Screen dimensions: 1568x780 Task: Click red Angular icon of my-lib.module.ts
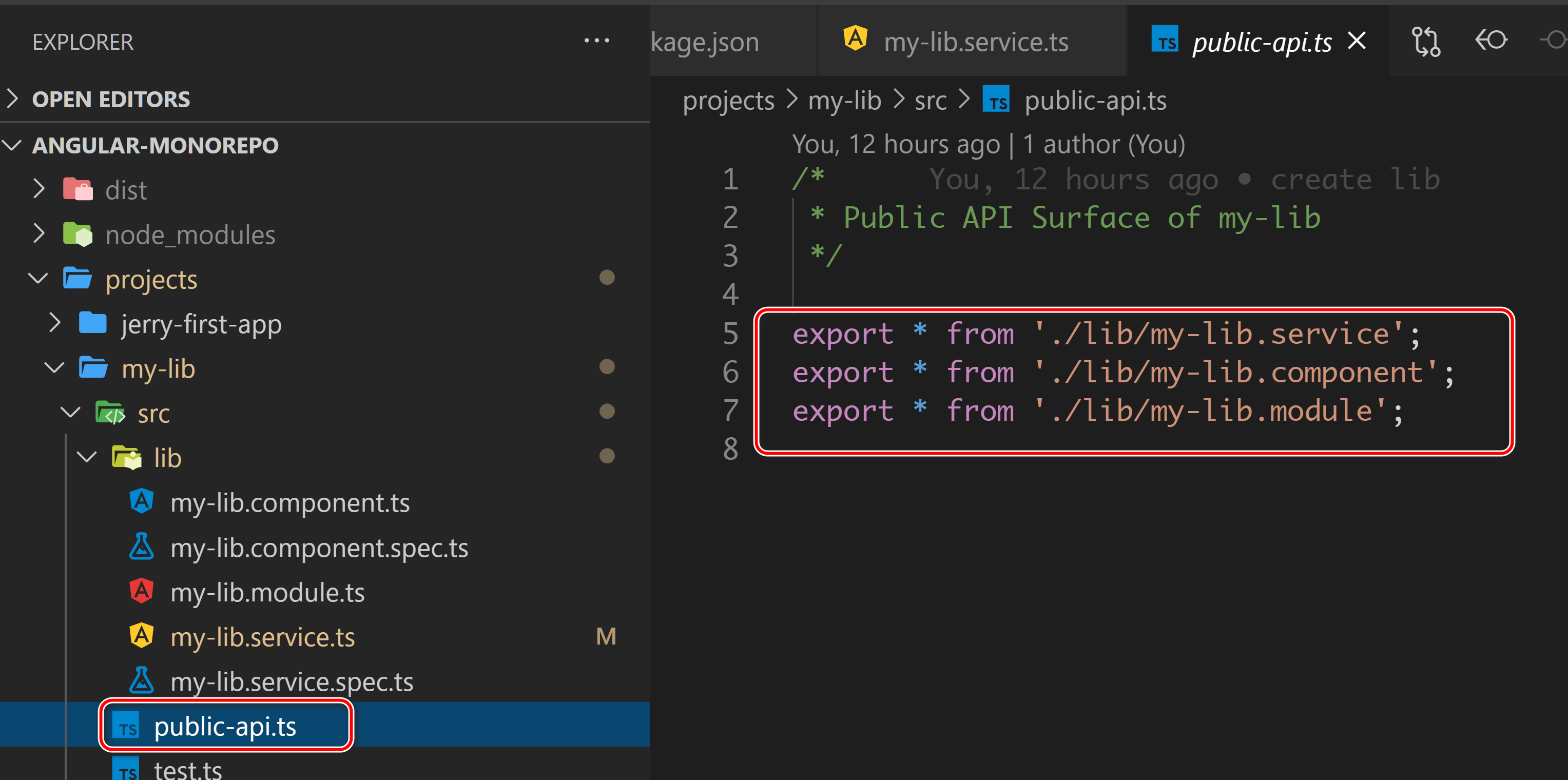[141, 591]
